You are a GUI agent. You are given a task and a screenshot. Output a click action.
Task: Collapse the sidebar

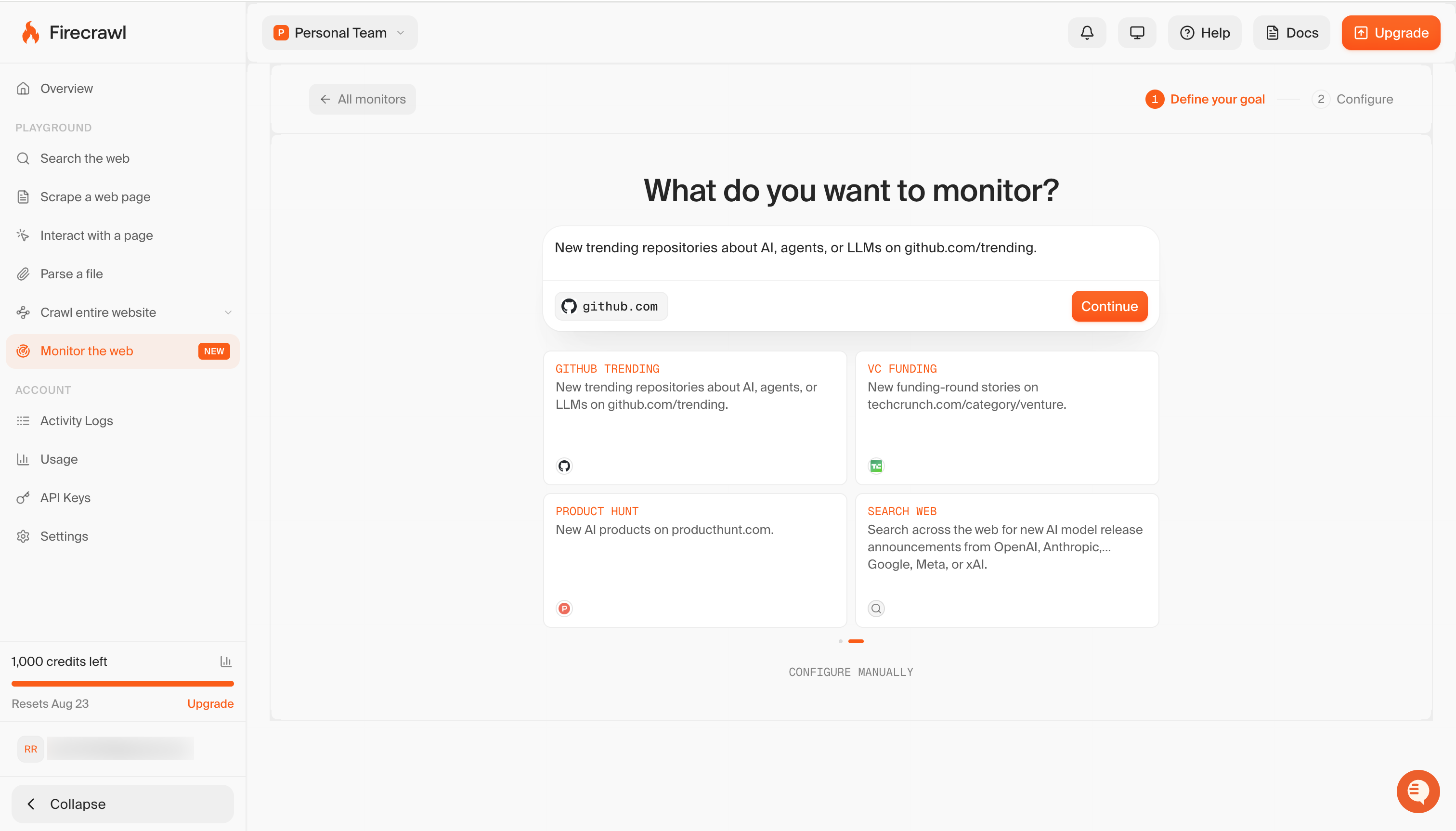point(123,804)
